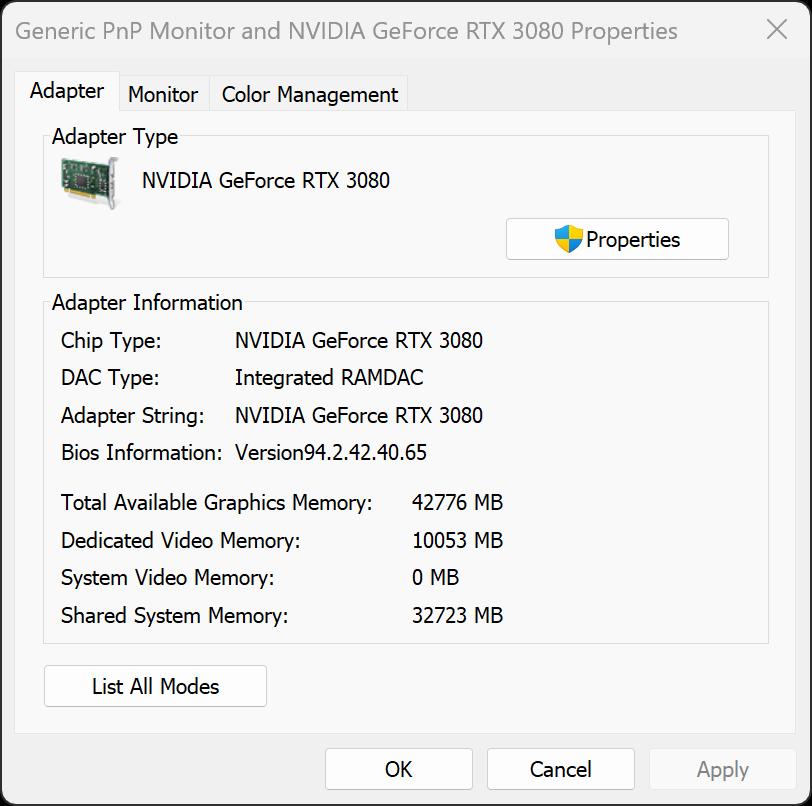This screenshot has width=812, height=806.
Task: Click the Bios Information version number
Action: coord(331,453)
